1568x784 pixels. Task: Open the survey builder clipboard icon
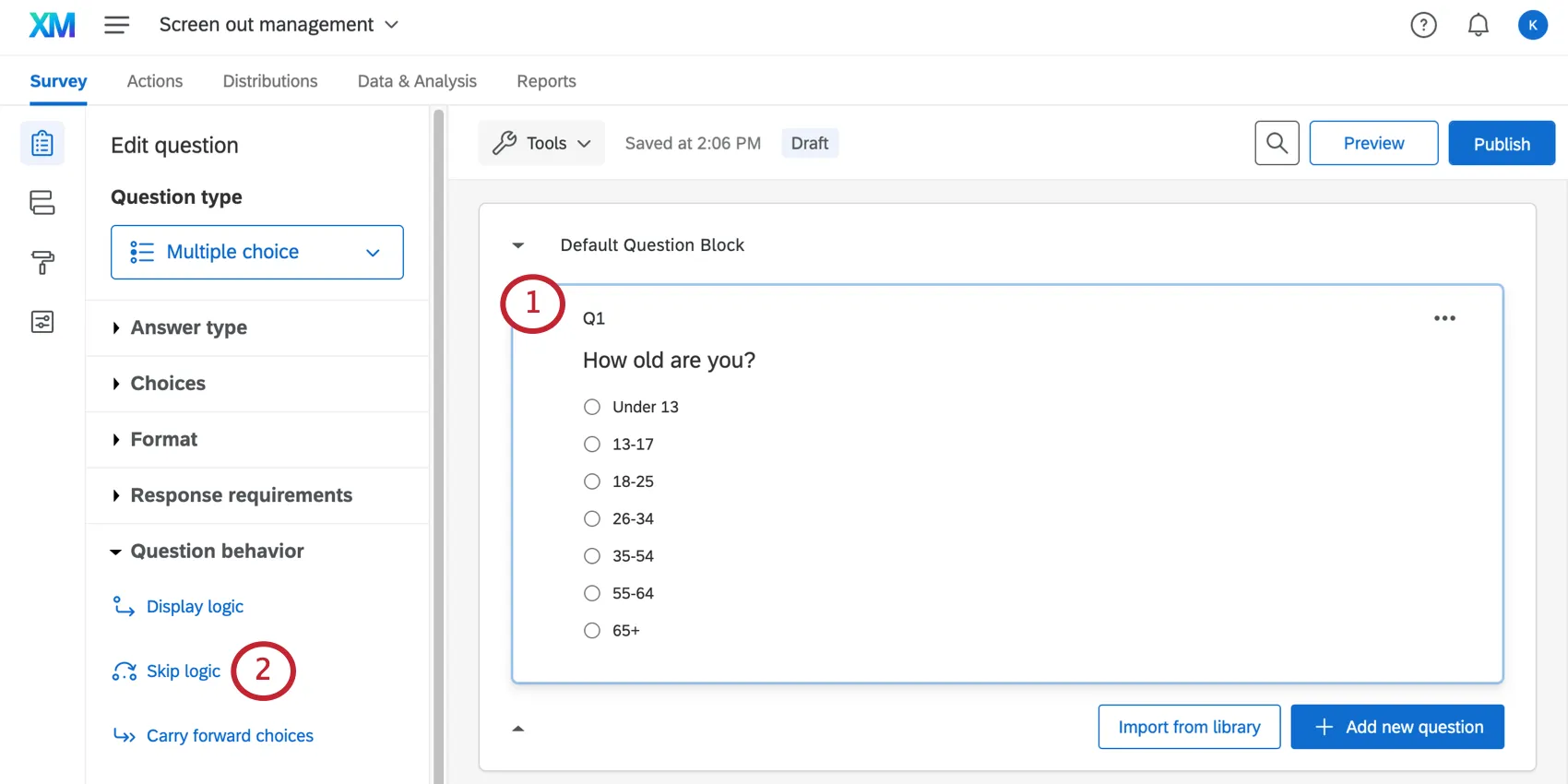pyautogui.click(x=42, y=144)
